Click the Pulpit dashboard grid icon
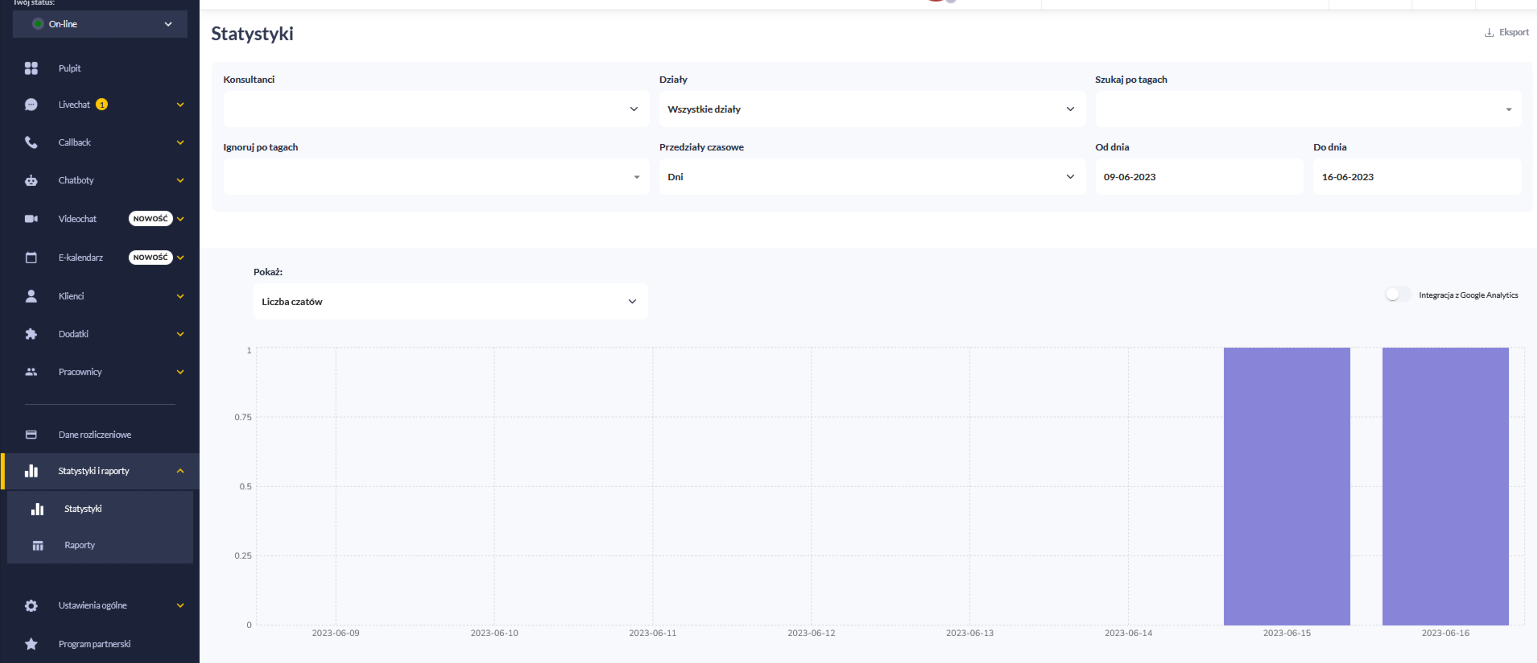 (31, 68)
